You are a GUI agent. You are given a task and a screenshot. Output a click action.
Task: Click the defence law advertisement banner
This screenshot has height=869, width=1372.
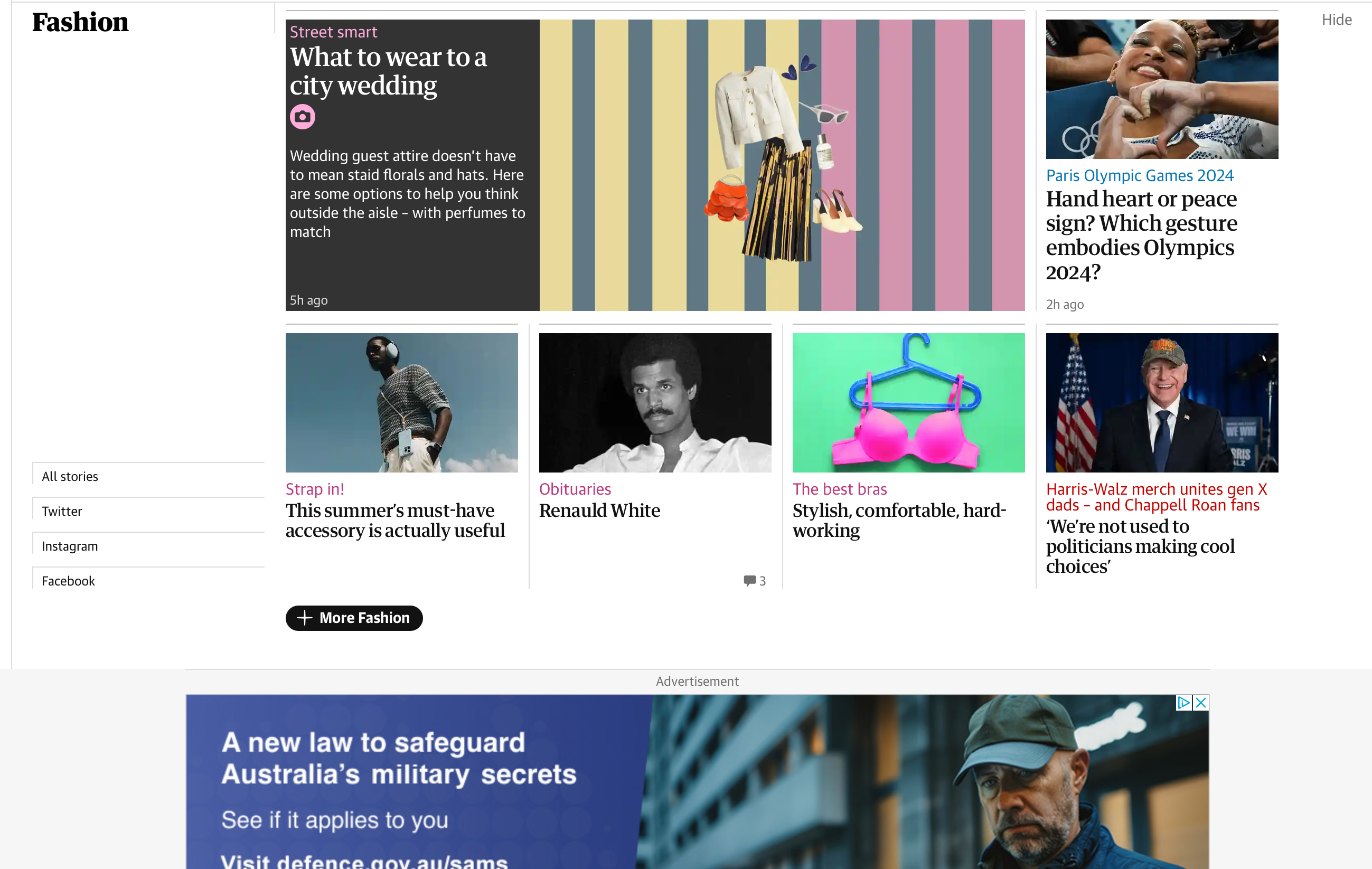(x=697, y=786)
